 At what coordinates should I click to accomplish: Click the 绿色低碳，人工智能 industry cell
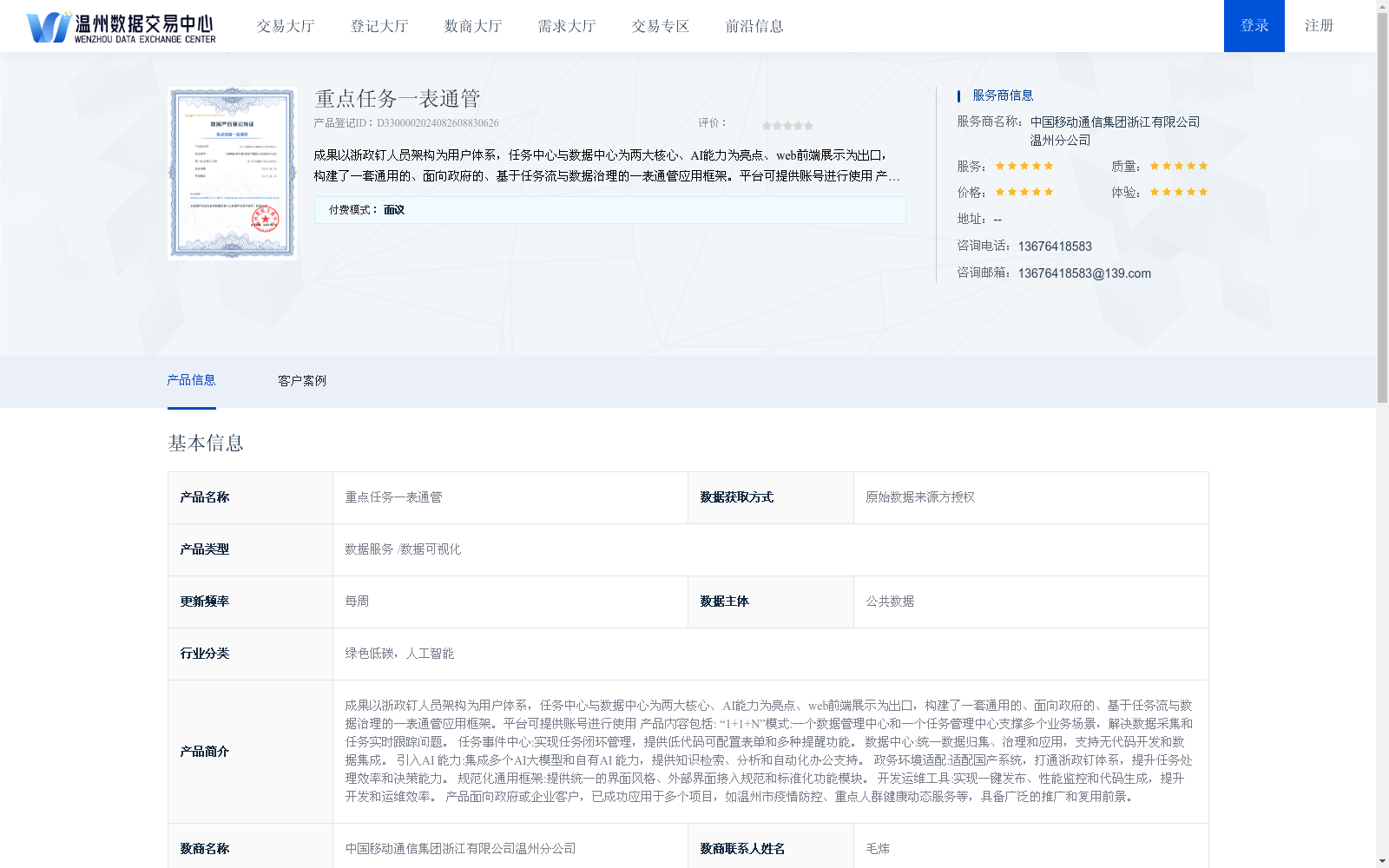point(770,654)
